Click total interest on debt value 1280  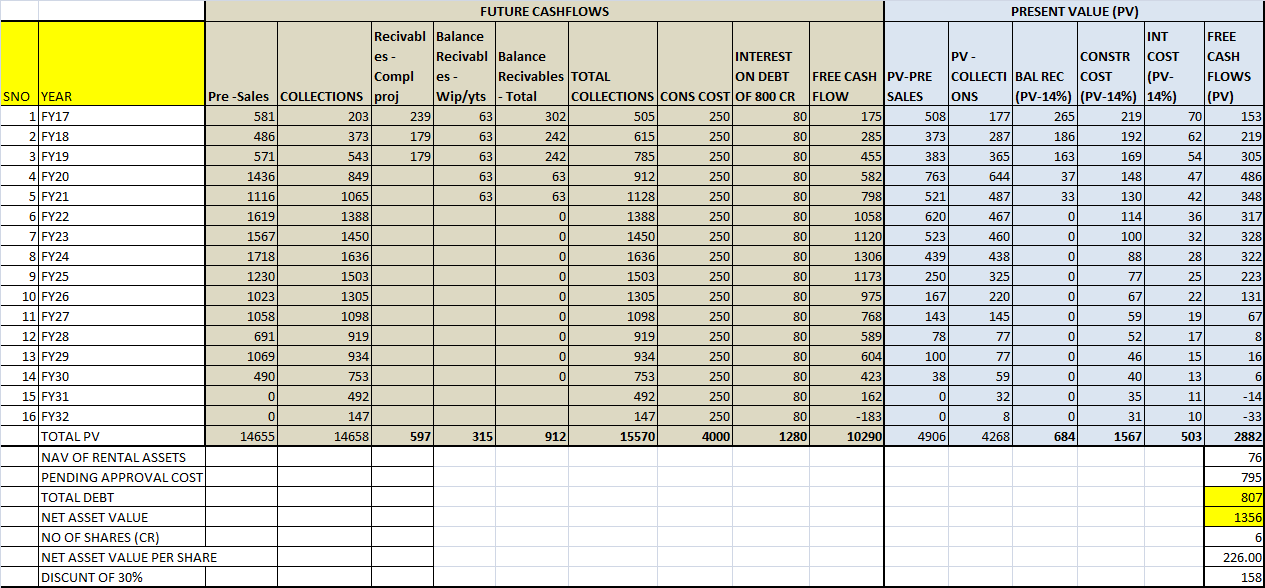770,436
